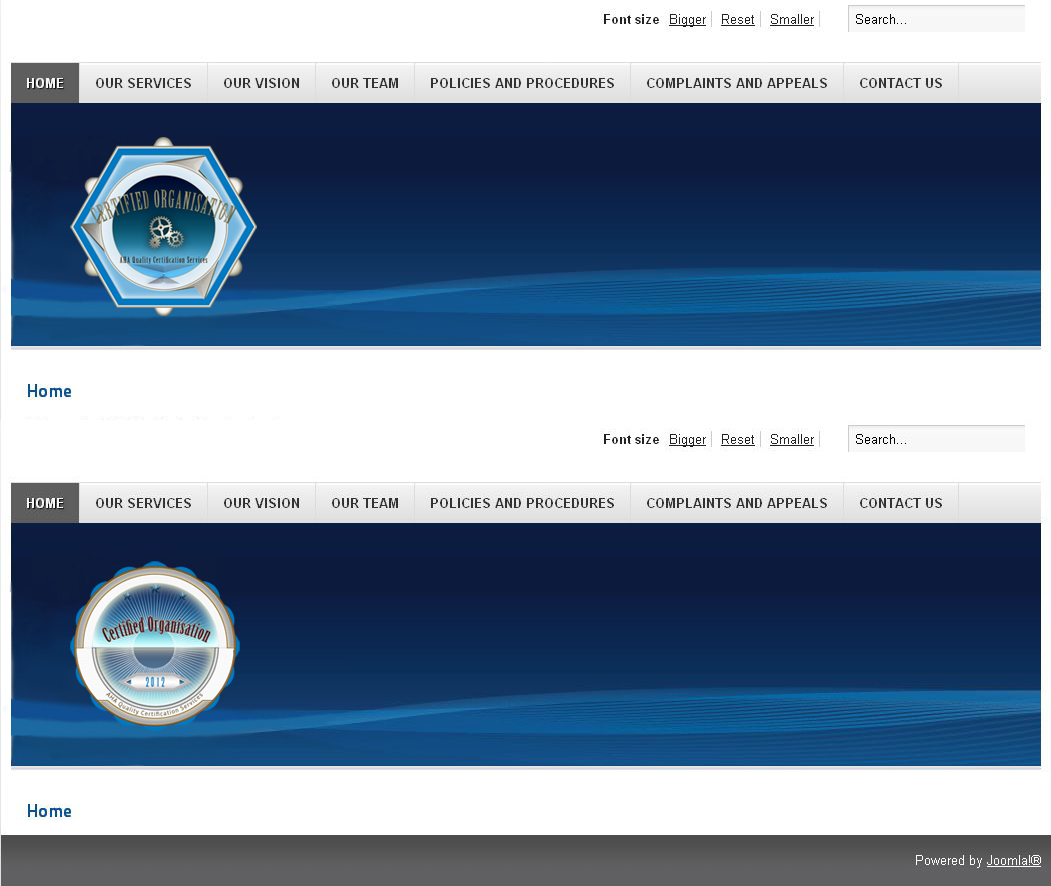1051x886 pixels.
Task: Open OUR TEAM in the top navigation bar
Action: pyautogui.click(x=365, y=83)
